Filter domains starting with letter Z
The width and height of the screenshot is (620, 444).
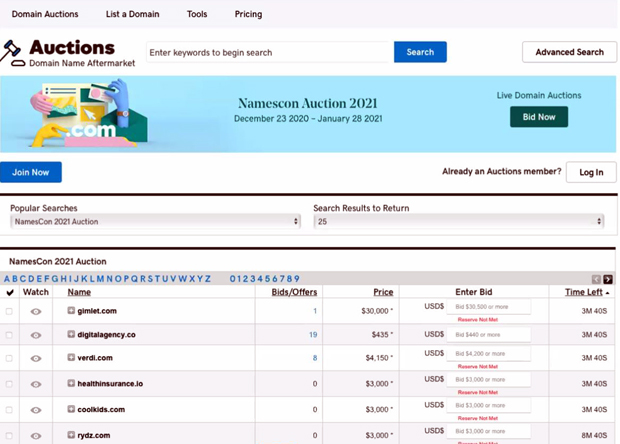208,279
